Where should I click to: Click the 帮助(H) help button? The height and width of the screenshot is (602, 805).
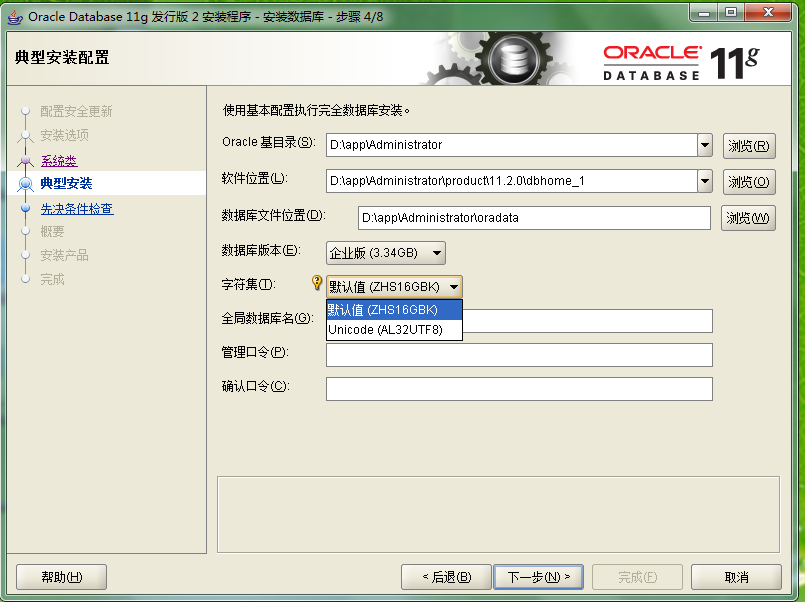pos(62,577)
